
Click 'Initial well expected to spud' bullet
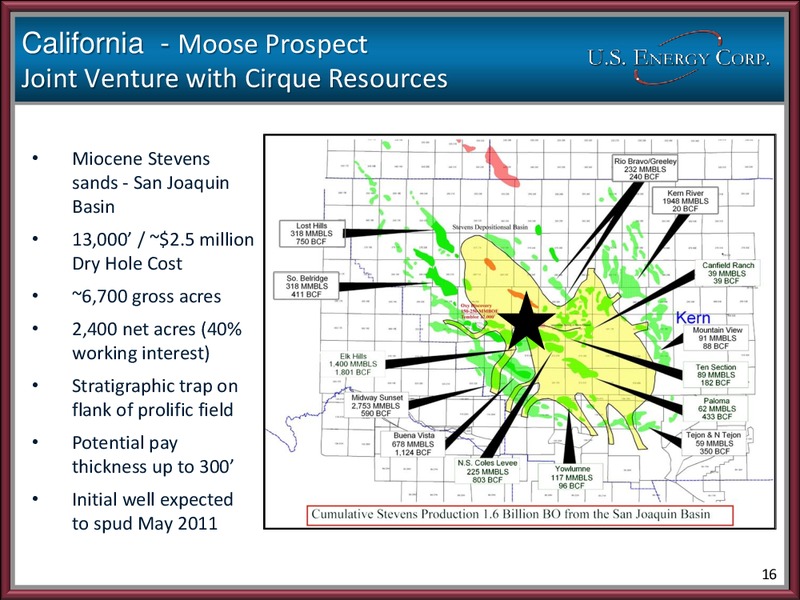(x=152, y=511)
